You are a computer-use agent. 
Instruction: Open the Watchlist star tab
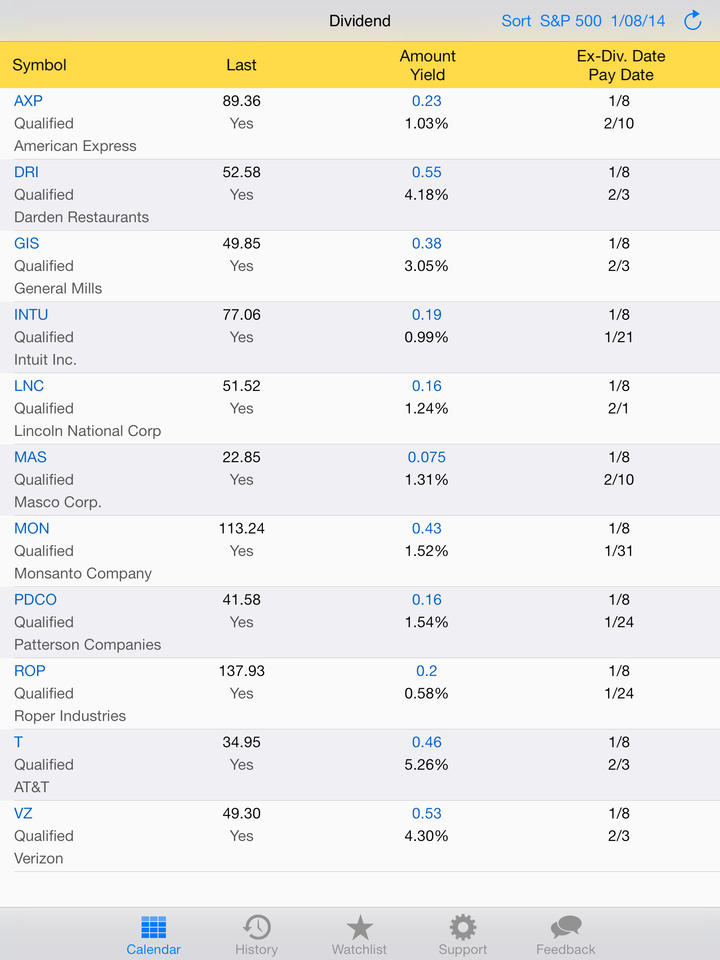[359, 936]
